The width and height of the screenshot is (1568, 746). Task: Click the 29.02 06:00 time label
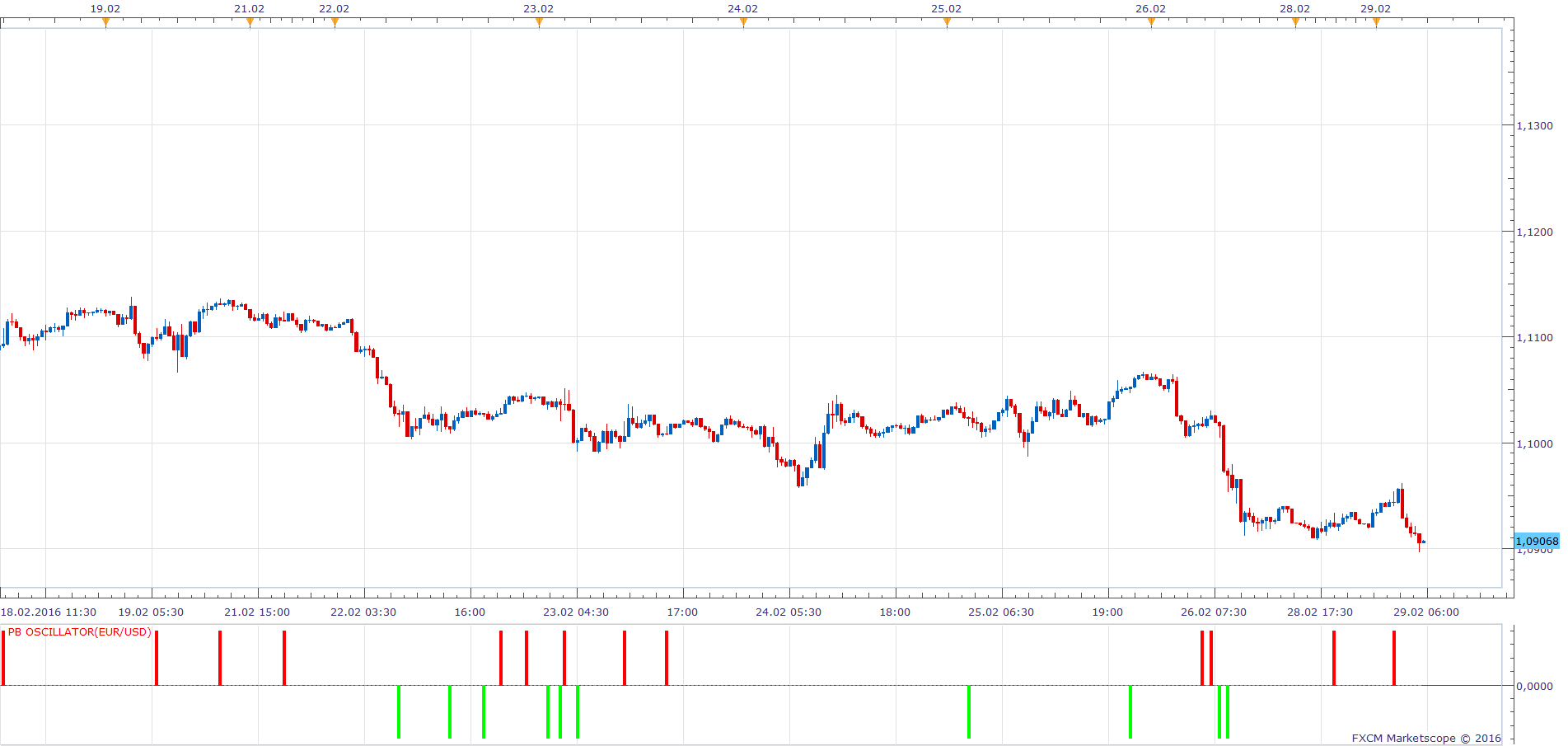(1427, 612)
